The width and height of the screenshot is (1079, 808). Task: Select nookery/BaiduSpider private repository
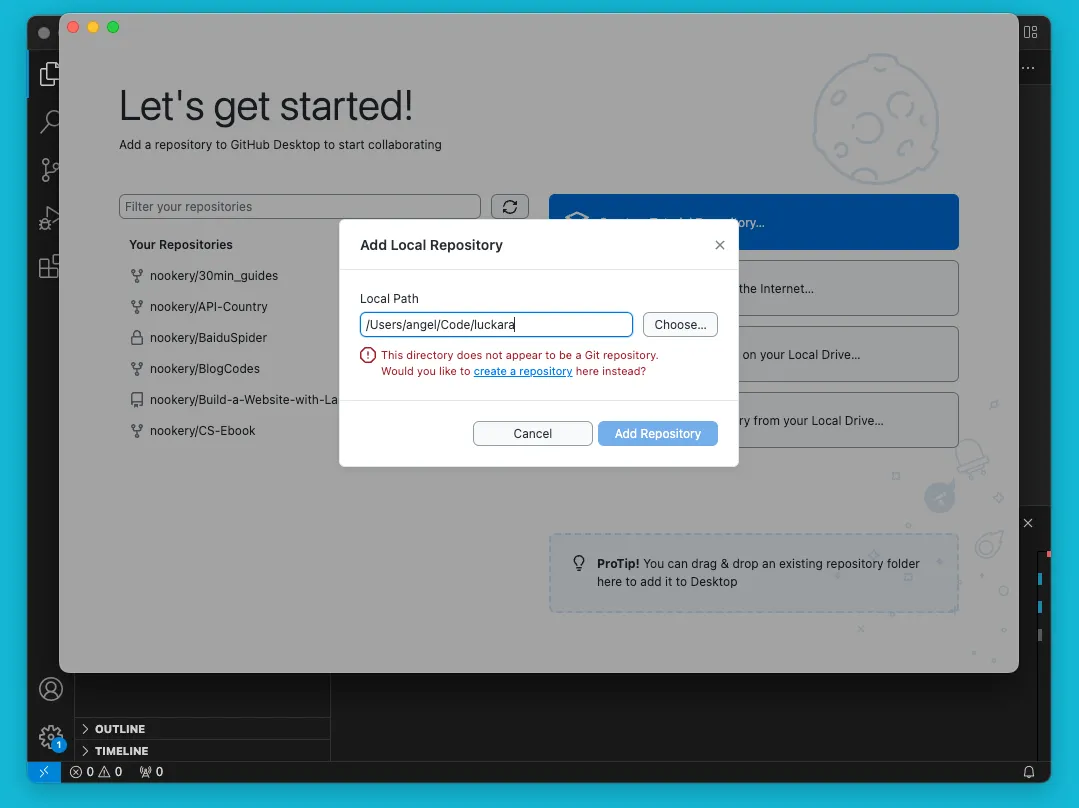[x=208, y=338]
